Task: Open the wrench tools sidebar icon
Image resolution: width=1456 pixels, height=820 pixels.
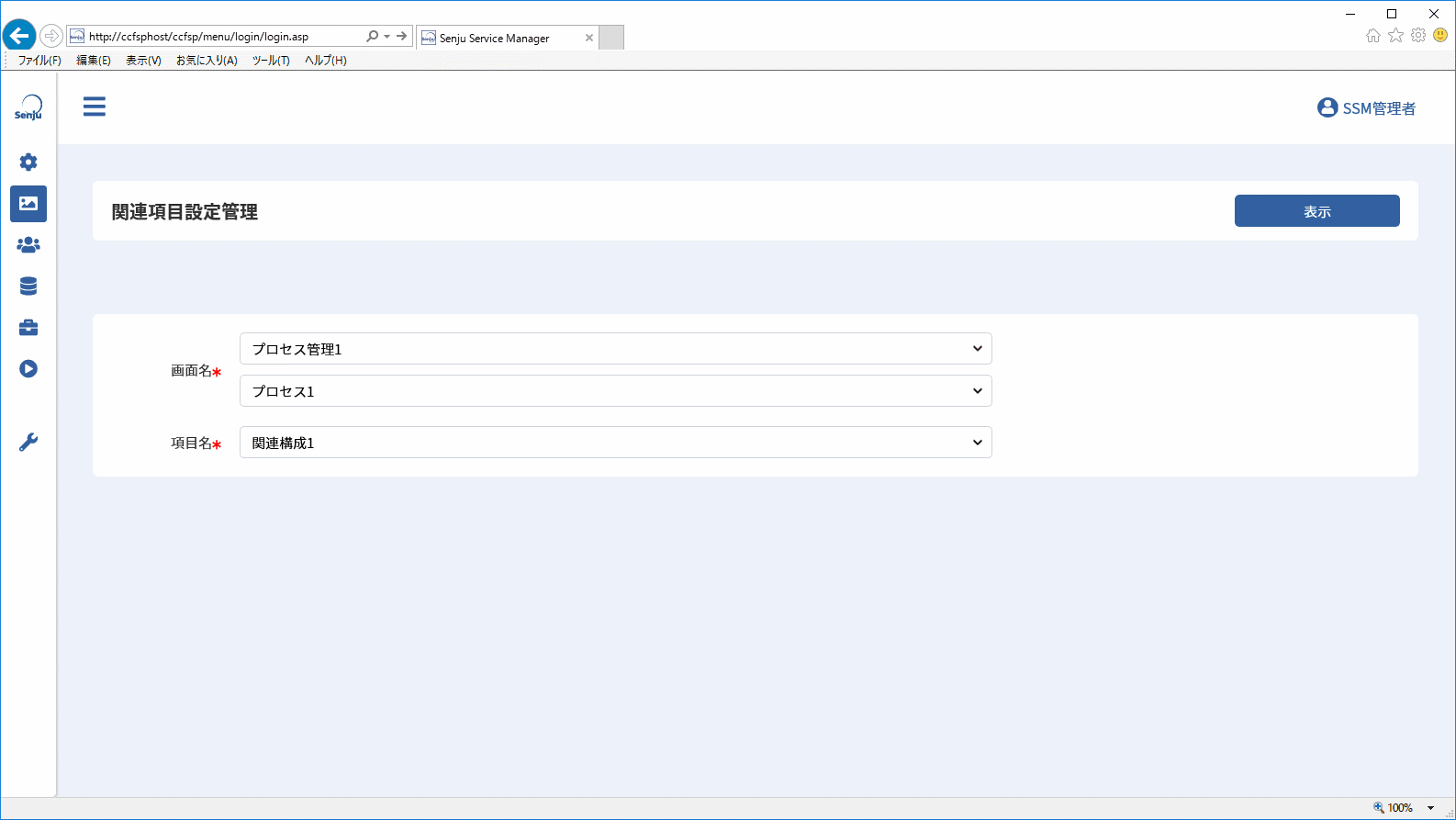Action: (28, 443)
